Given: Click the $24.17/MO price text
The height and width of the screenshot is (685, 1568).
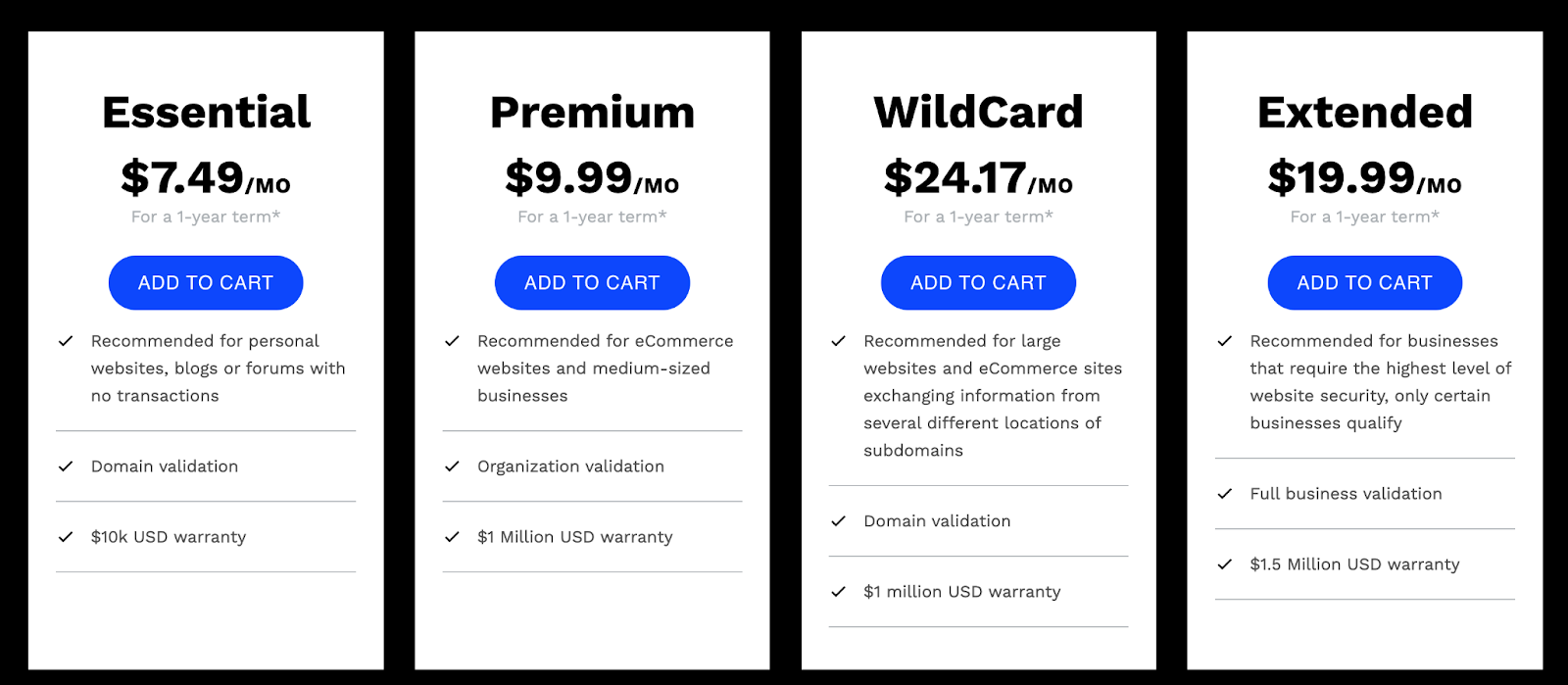Looking at the screenshot, I should pos(978,178).
